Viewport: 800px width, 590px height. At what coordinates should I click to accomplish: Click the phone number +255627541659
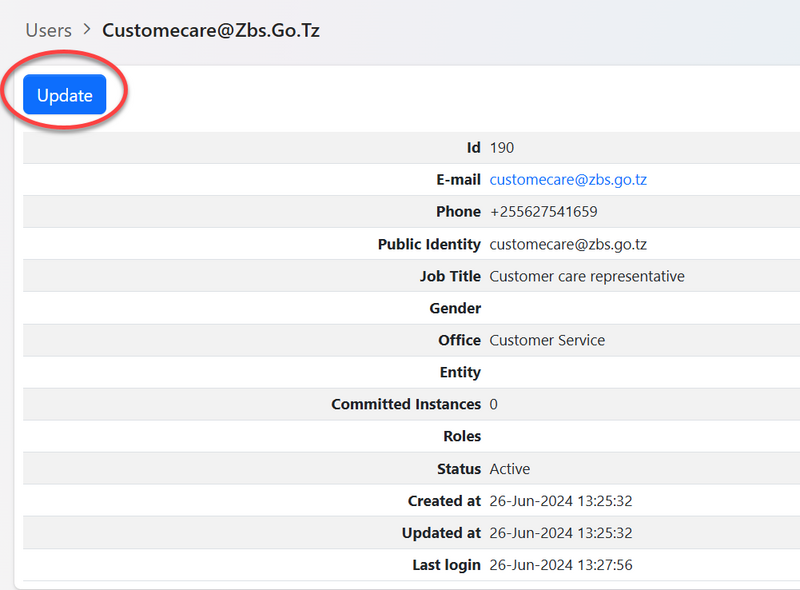[x=543, y=212]
